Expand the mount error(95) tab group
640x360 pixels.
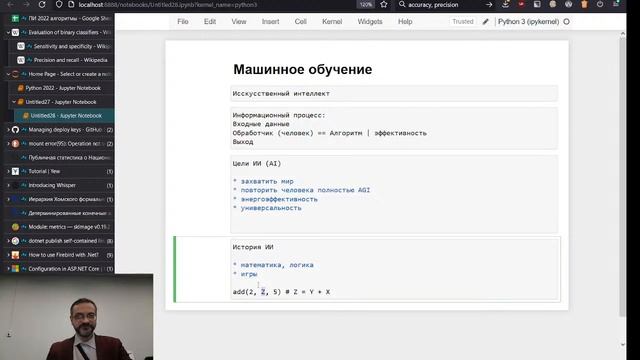click(8, 144)
